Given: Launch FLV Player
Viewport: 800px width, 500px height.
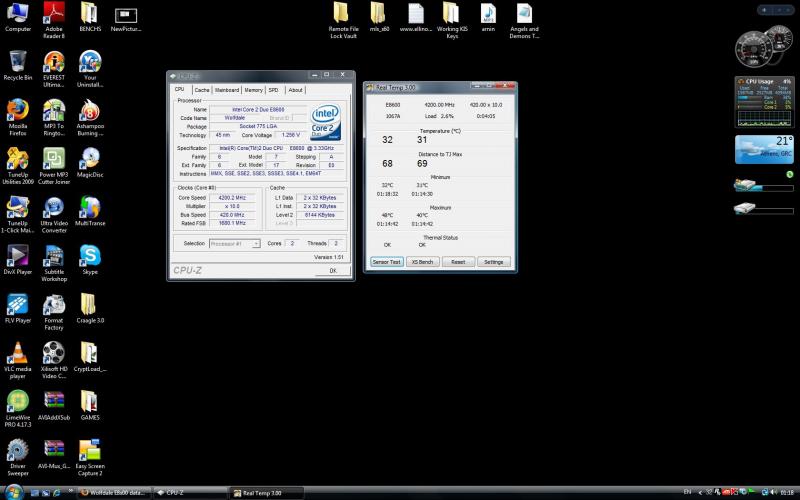Looking at the screenshot, I should tap(18, 308).
